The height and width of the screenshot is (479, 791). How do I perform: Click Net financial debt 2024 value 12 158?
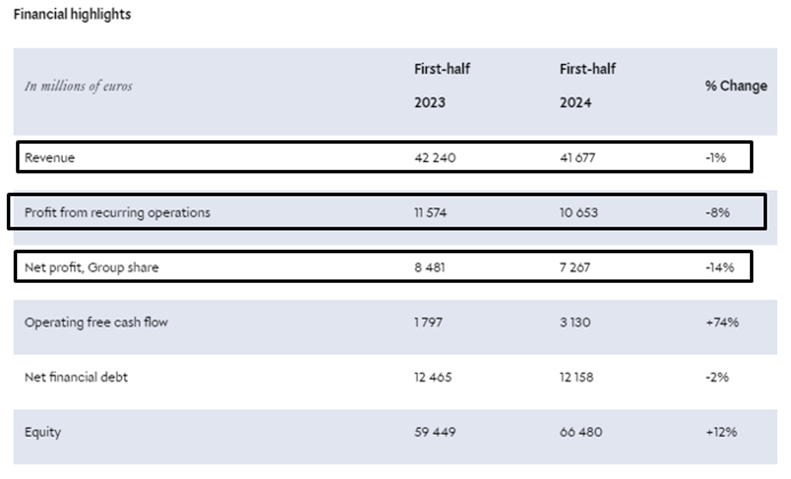point(577,378)
